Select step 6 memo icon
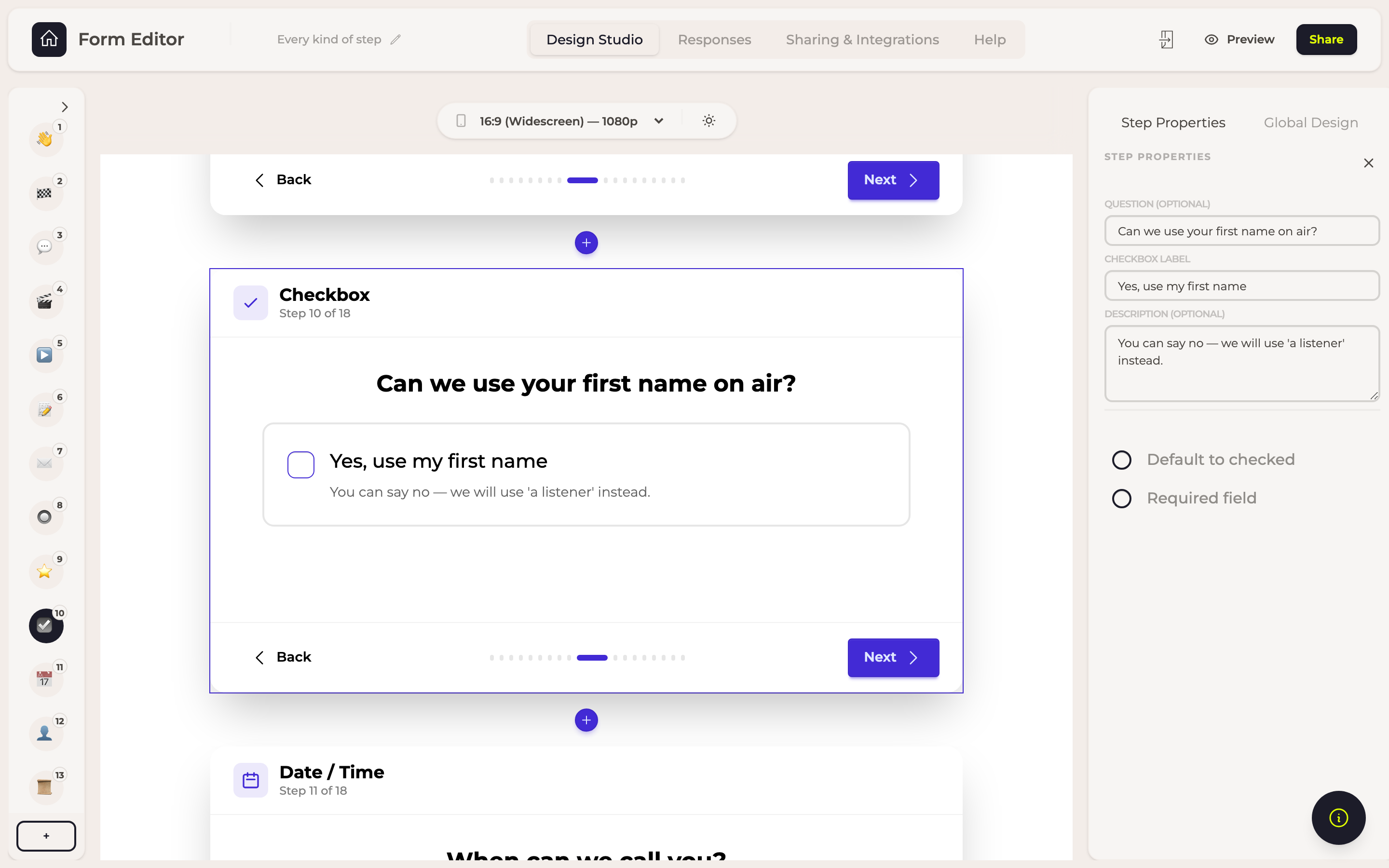This screenshot has height=868, width=1389. [x=45, y=409]
